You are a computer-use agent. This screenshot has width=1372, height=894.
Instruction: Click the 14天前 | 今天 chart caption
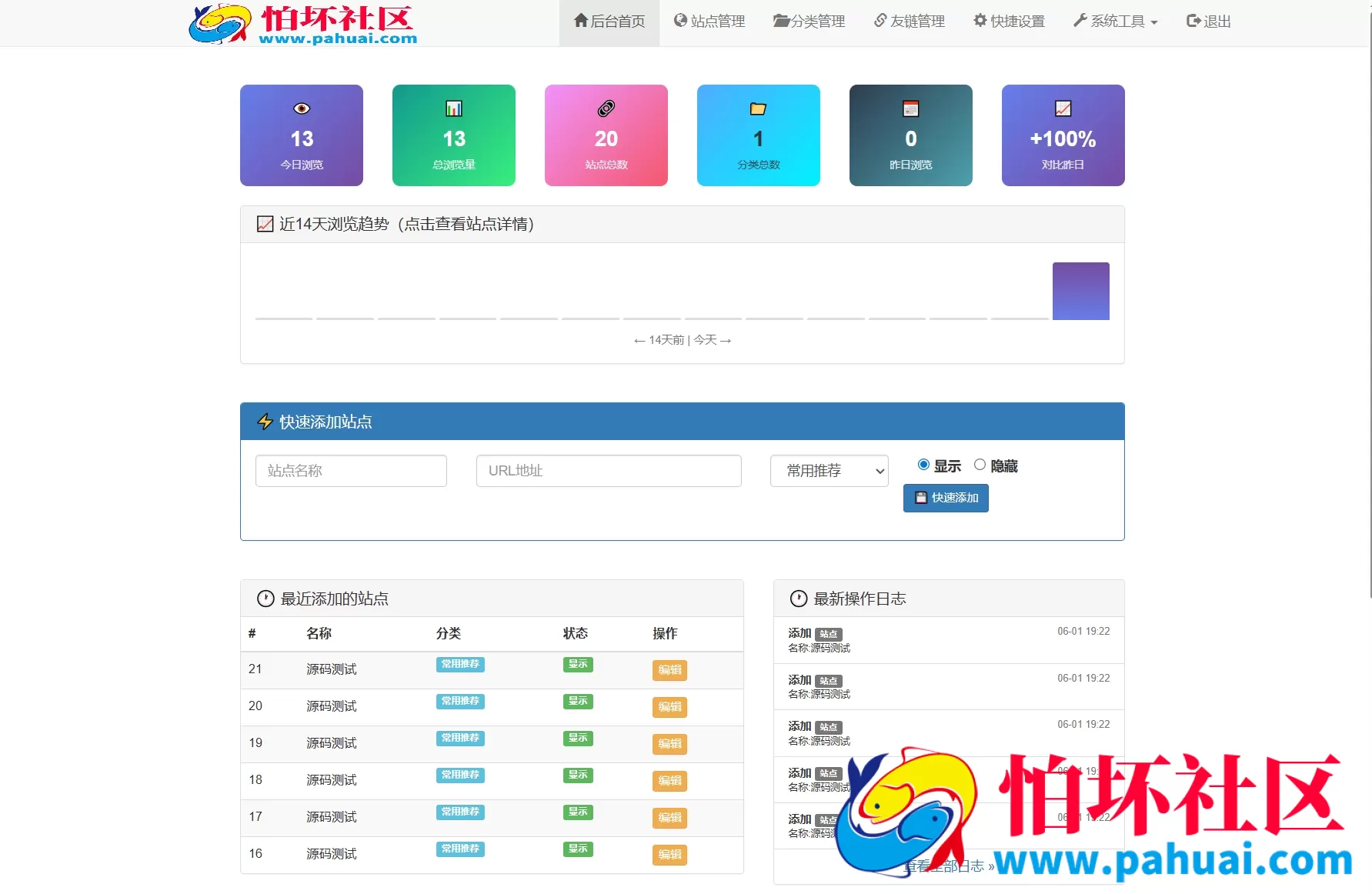click(683, 340)
